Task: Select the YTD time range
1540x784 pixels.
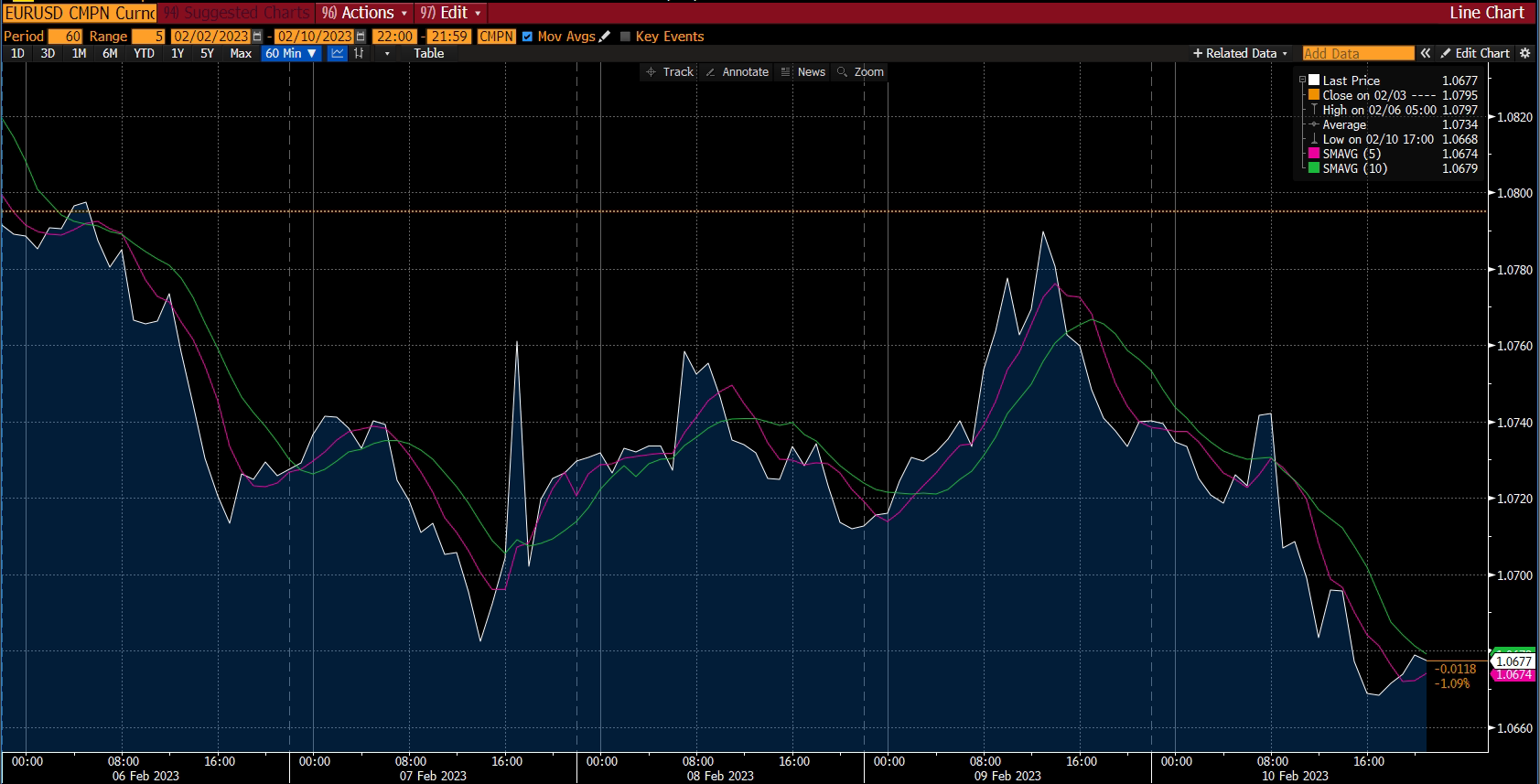Action: [x=144, y=53]
